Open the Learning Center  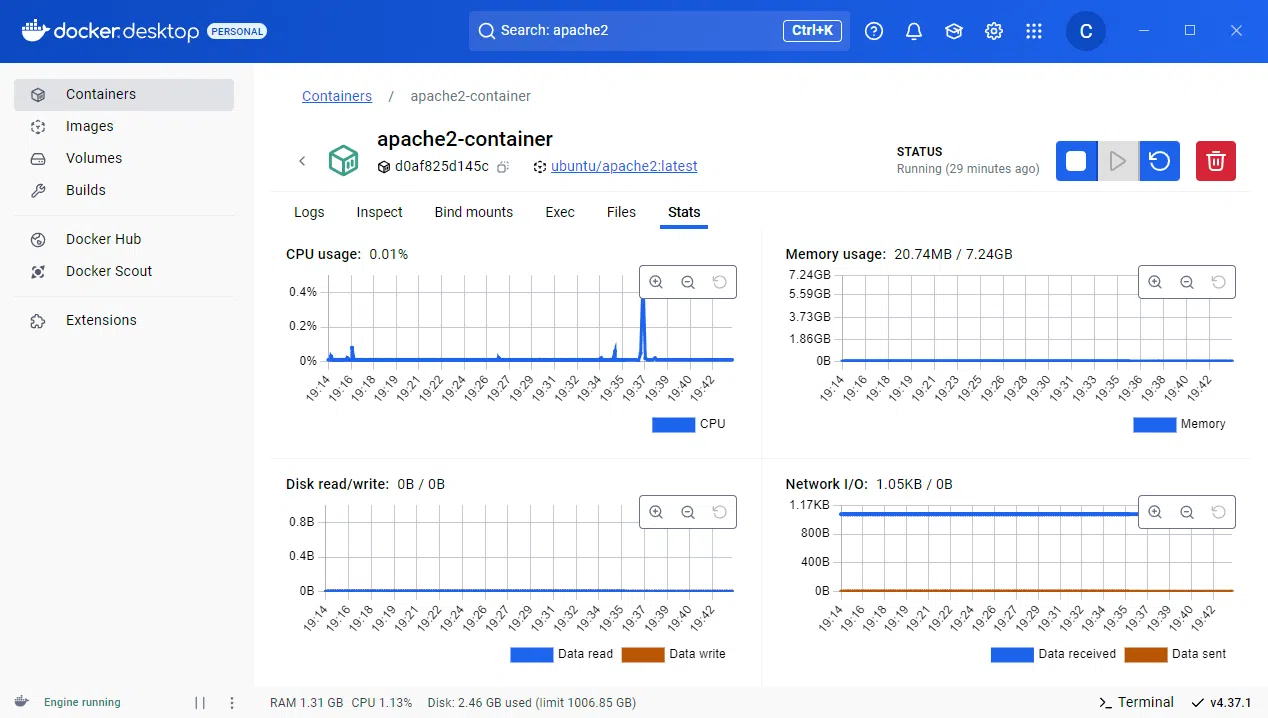[953, 31]
